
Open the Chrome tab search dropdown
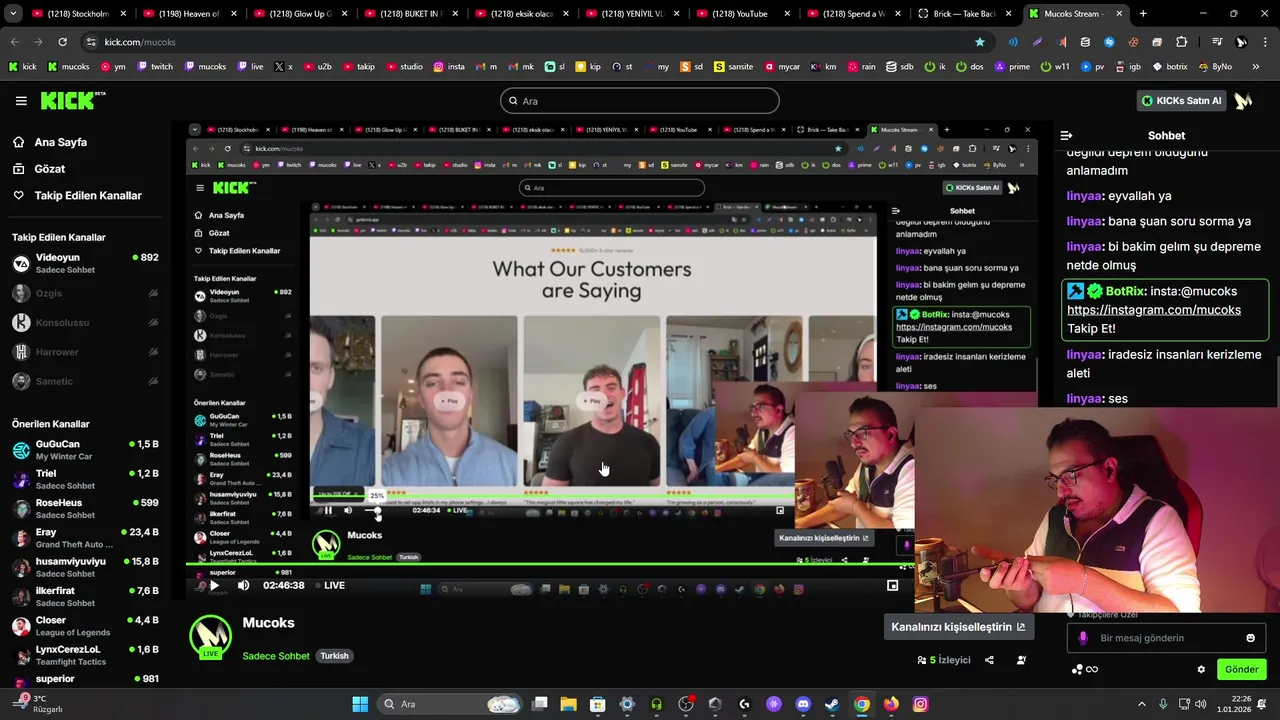(14, 14)
